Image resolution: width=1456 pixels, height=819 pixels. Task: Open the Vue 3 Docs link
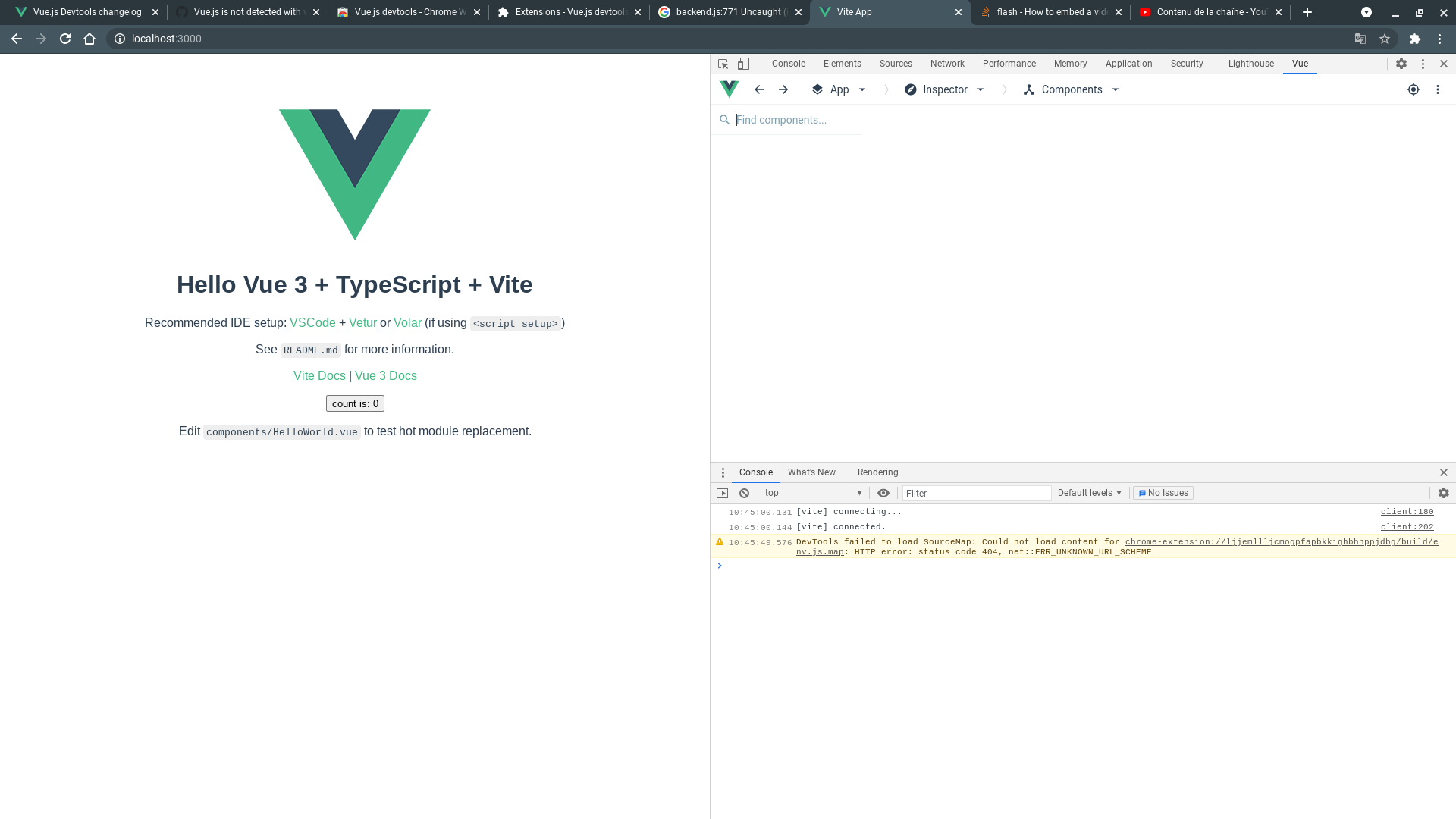386,376
